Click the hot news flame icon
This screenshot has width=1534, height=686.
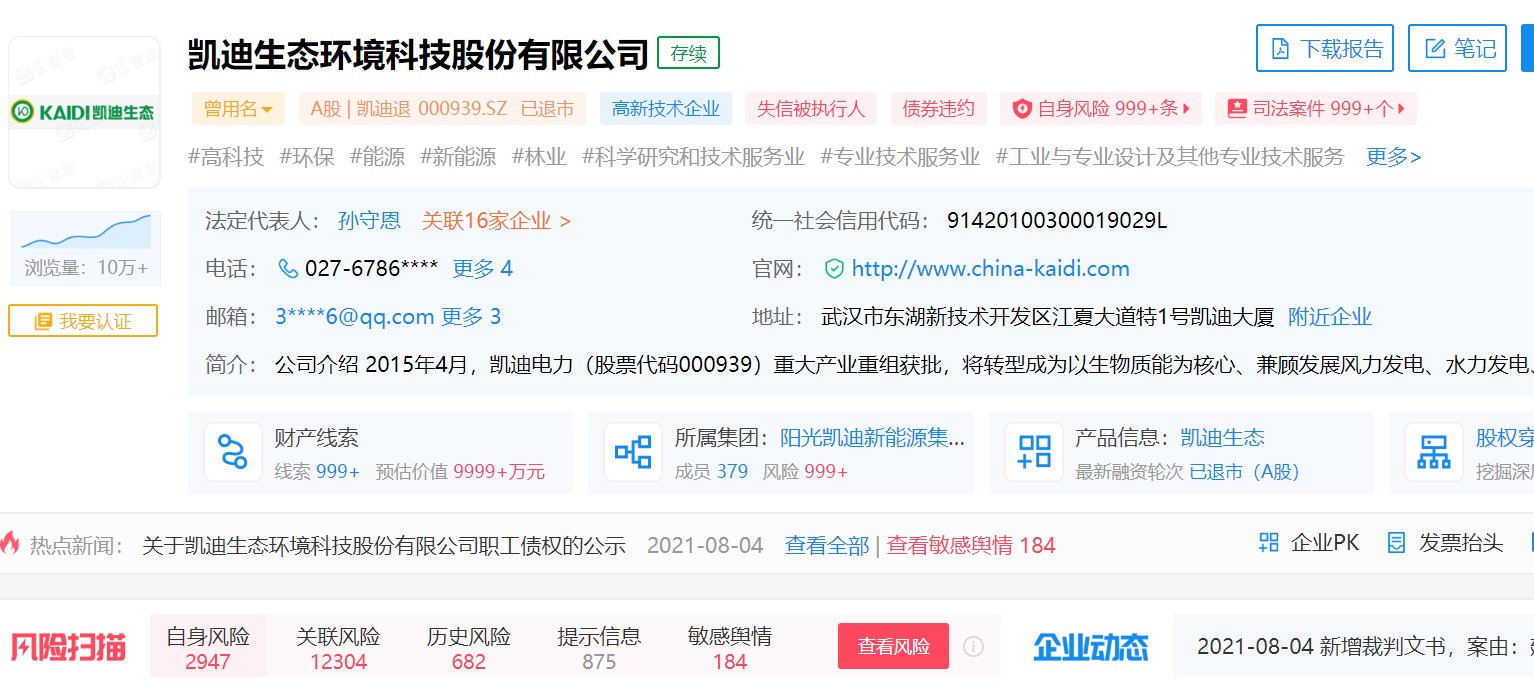click(10, 543)
